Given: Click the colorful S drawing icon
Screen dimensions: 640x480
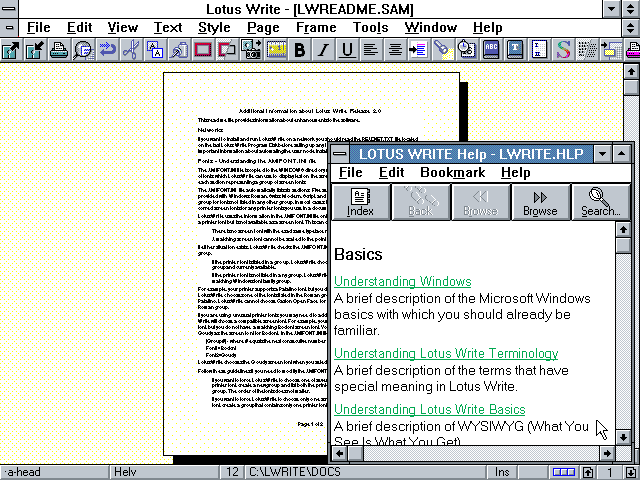Looking at the screenshot, I should pyautogui.click(x=564, y=50).
